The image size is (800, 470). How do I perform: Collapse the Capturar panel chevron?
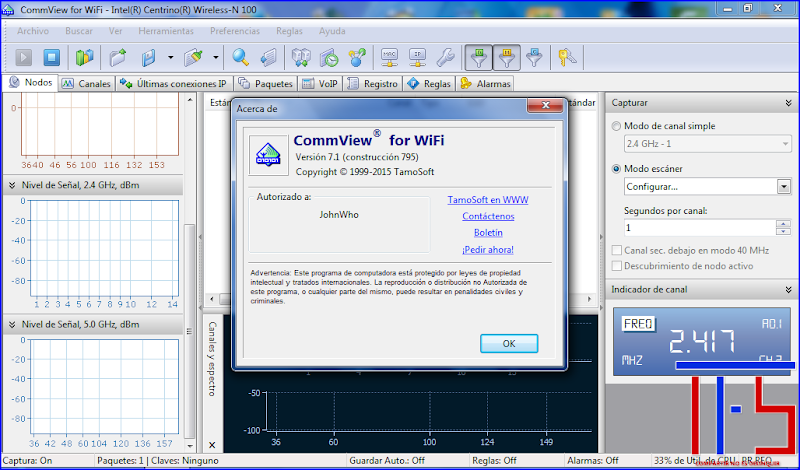tap(789, 103)
